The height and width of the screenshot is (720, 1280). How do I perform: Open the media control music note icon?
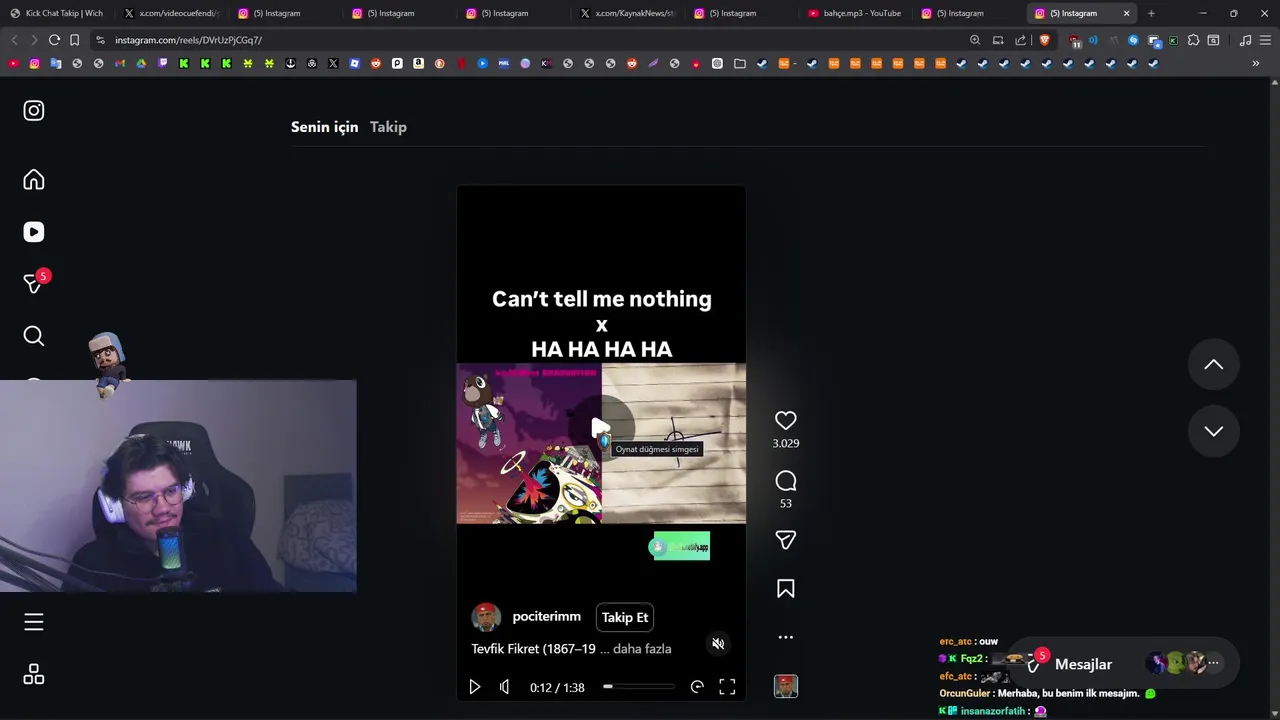tap(1245, 40)
